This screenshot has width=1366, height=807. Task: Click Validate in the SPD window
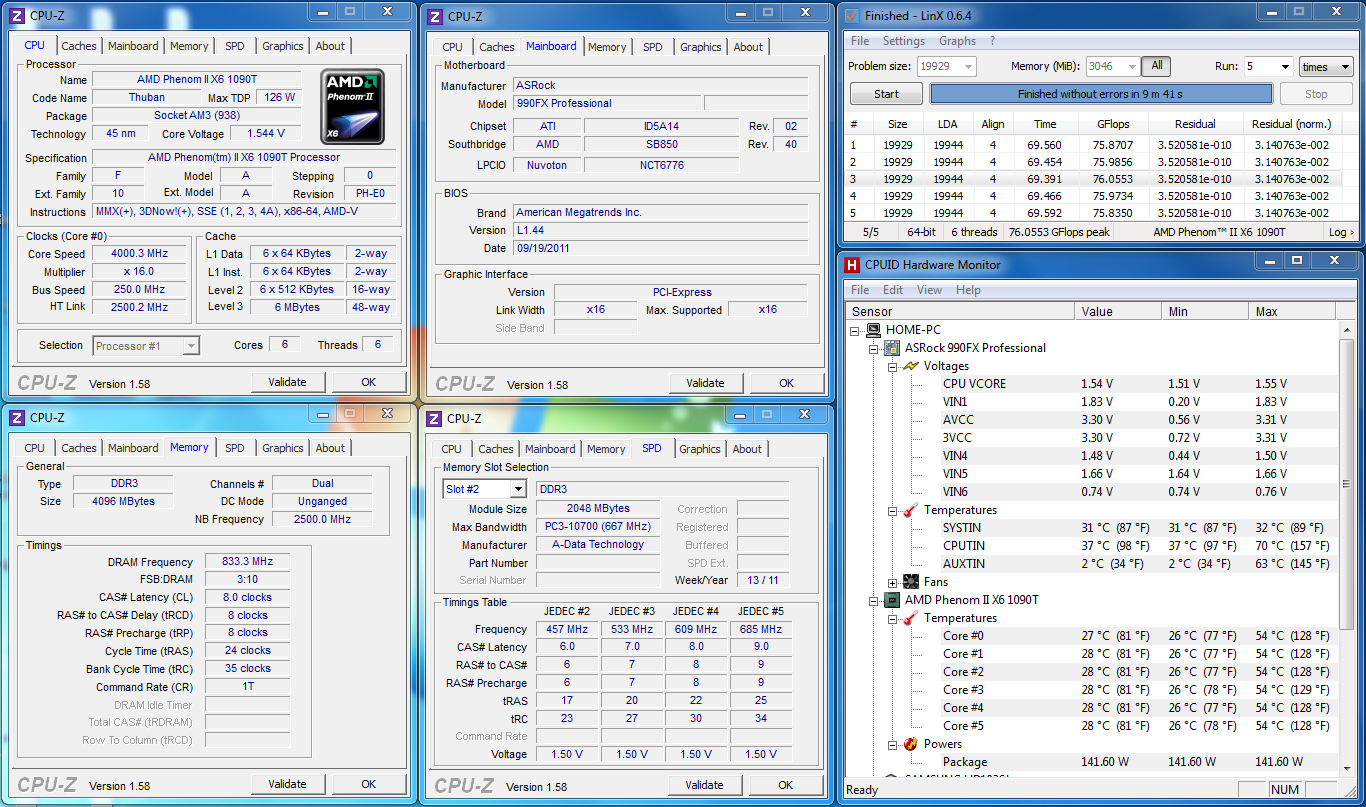[705, 785]
